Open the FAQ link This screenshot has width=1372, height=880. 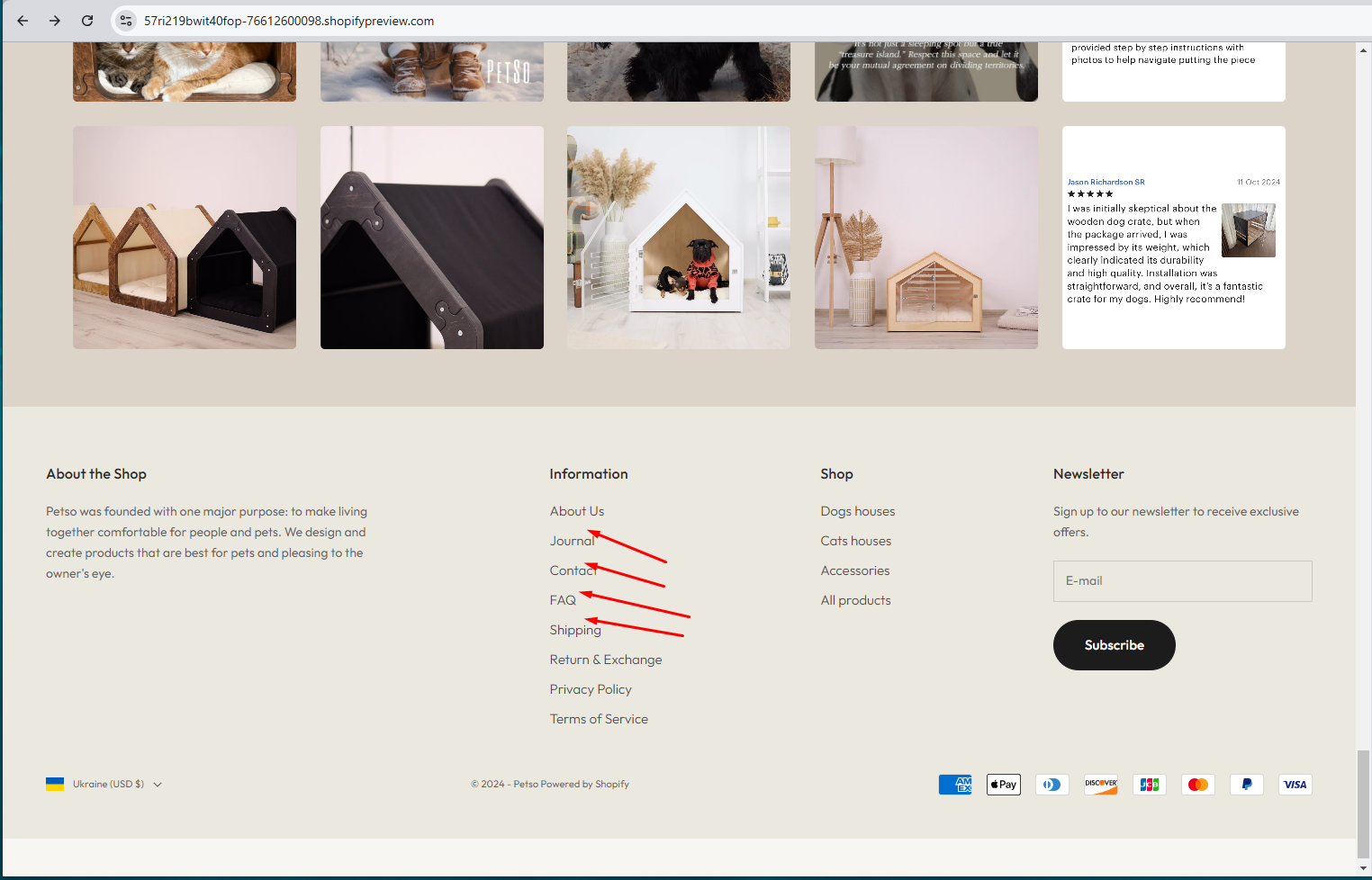pos(563,600)
